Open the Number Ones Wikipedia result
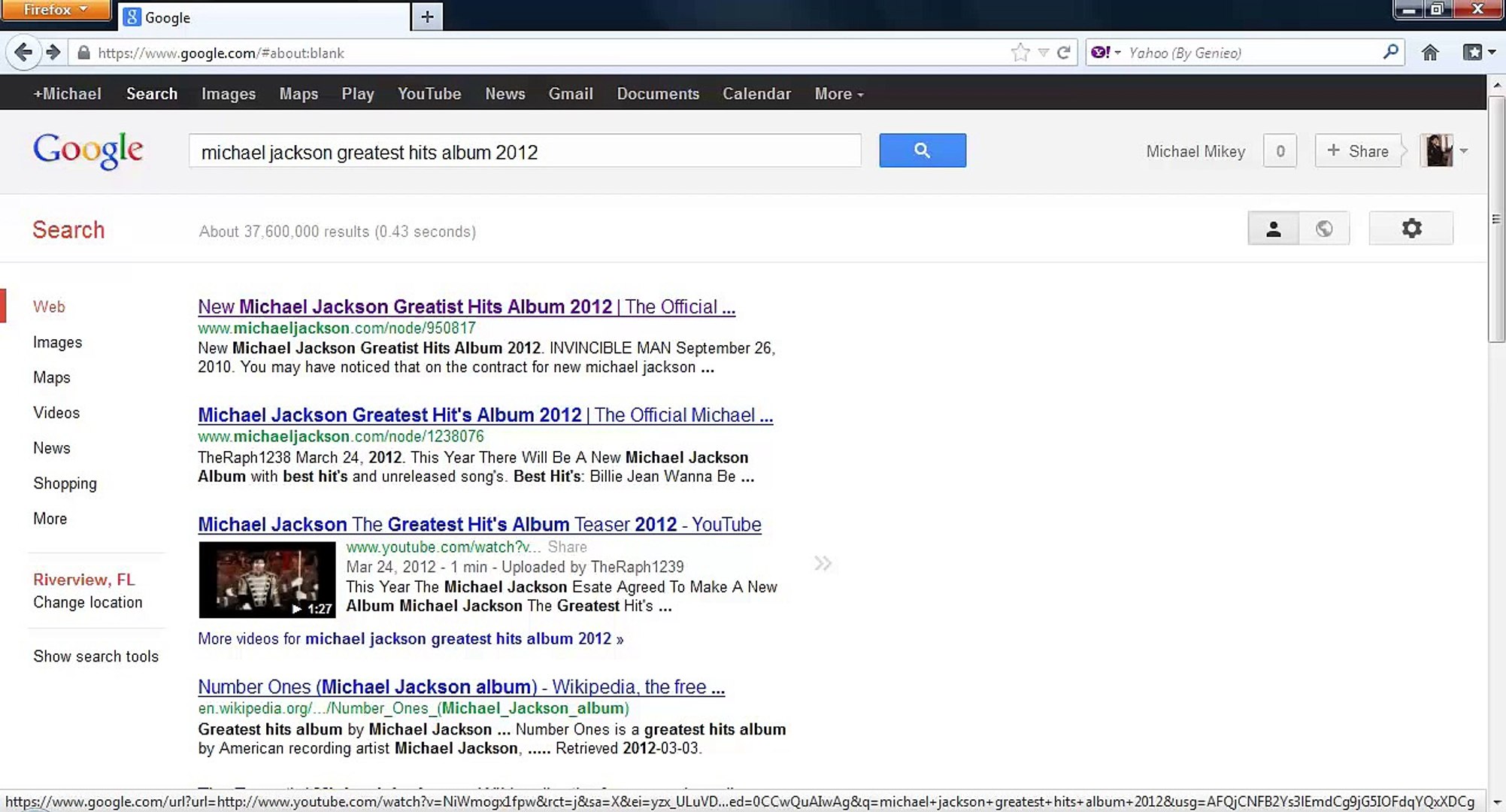 pyautogui.click(x=461, y=686)
